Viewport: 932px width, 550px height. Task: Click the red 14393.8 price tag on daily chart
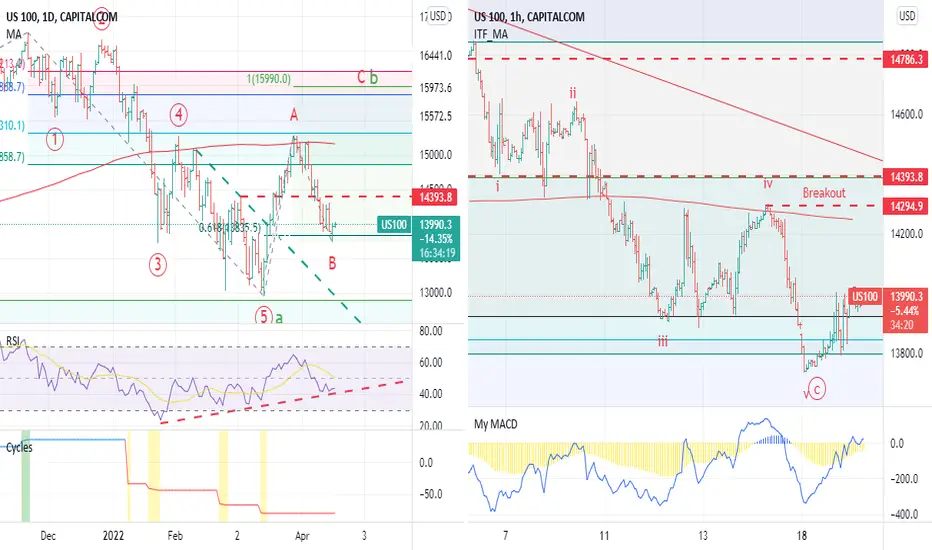435,197
